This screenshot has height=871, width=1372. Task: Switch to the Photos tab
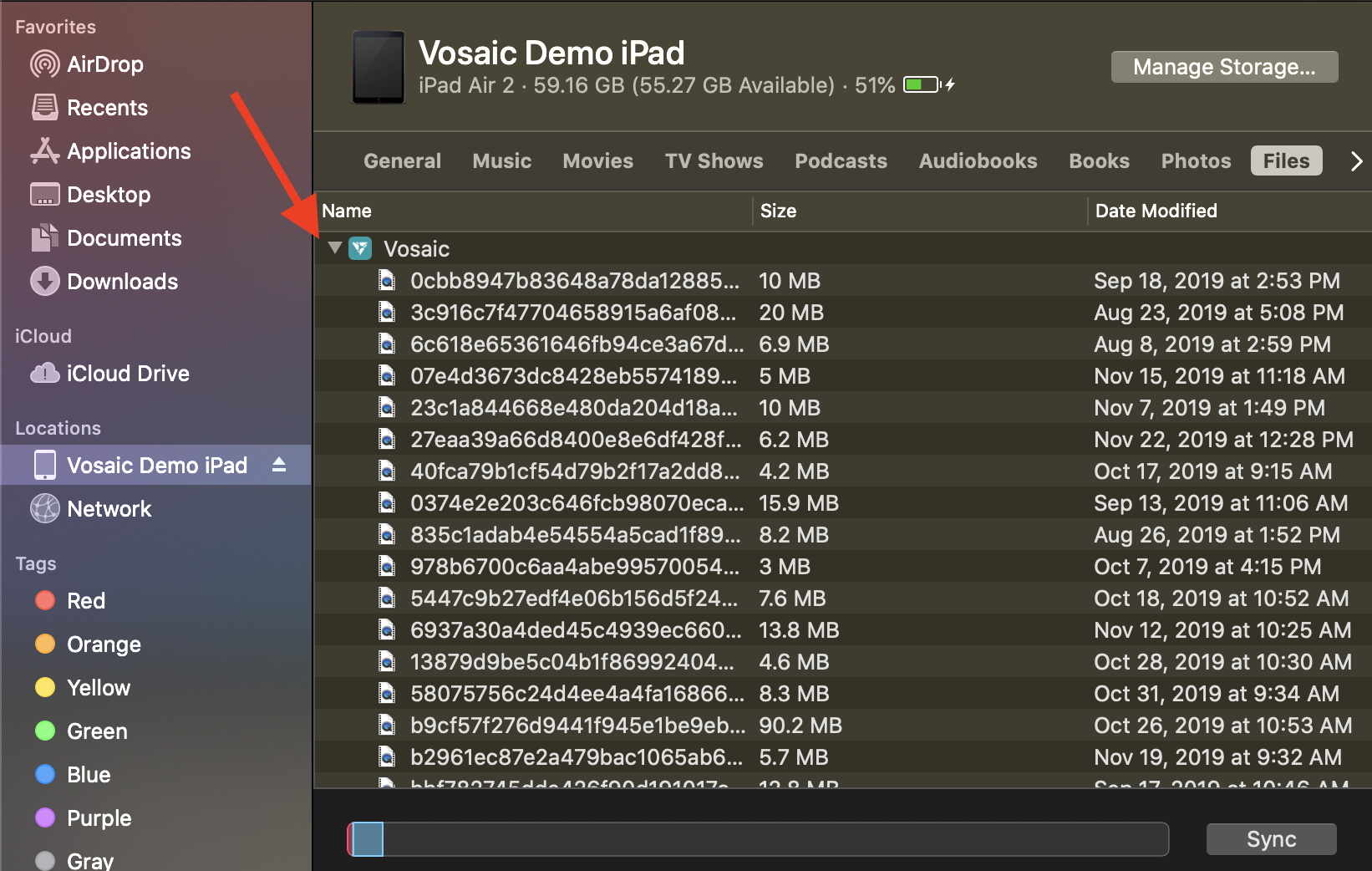click(1196, 161)
